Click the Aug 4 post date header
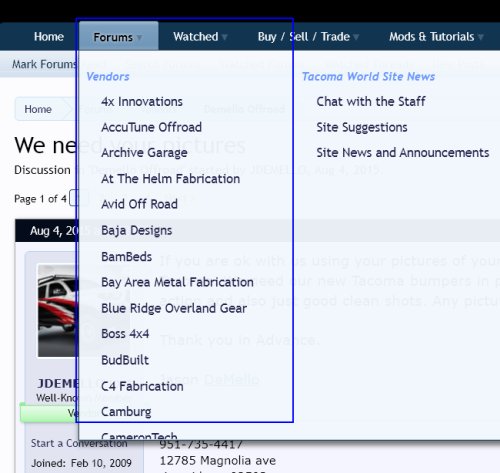The width and height of the screenshot is (500, 473). pos(54,231)
